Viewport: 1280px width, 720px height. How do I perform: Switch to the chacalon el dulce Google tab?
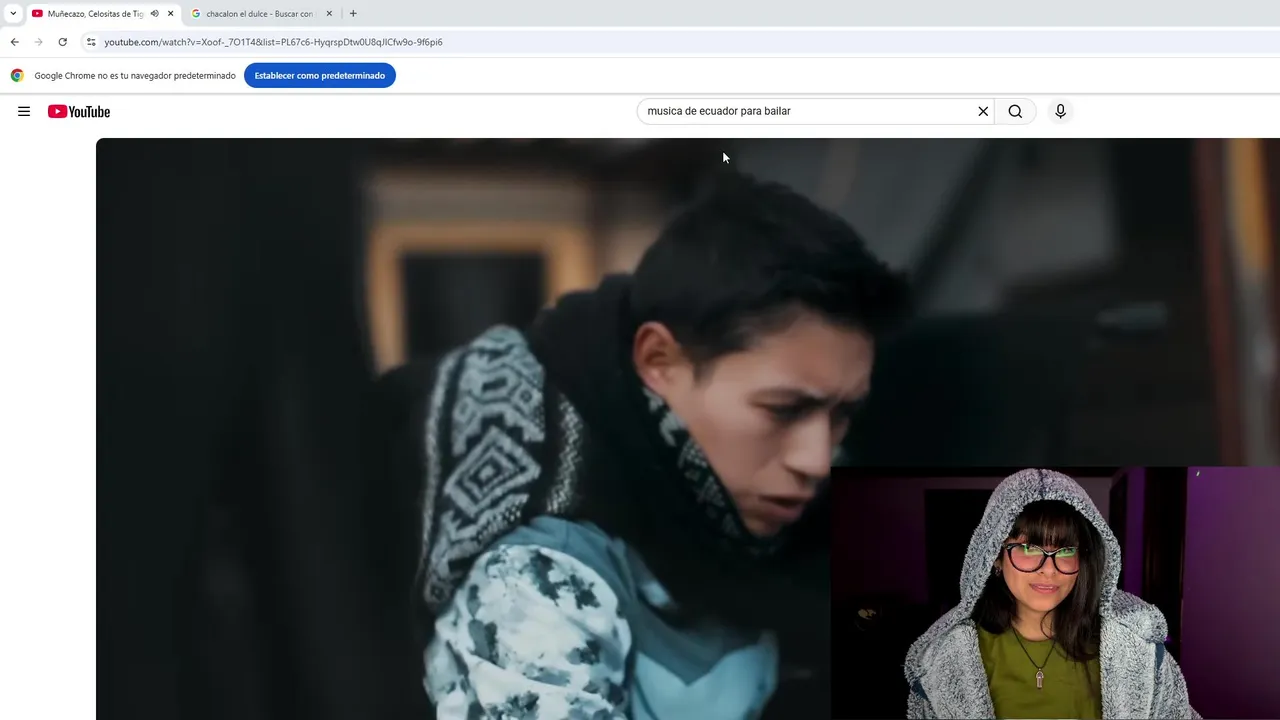pyautogui.click(x=258, y=13)
